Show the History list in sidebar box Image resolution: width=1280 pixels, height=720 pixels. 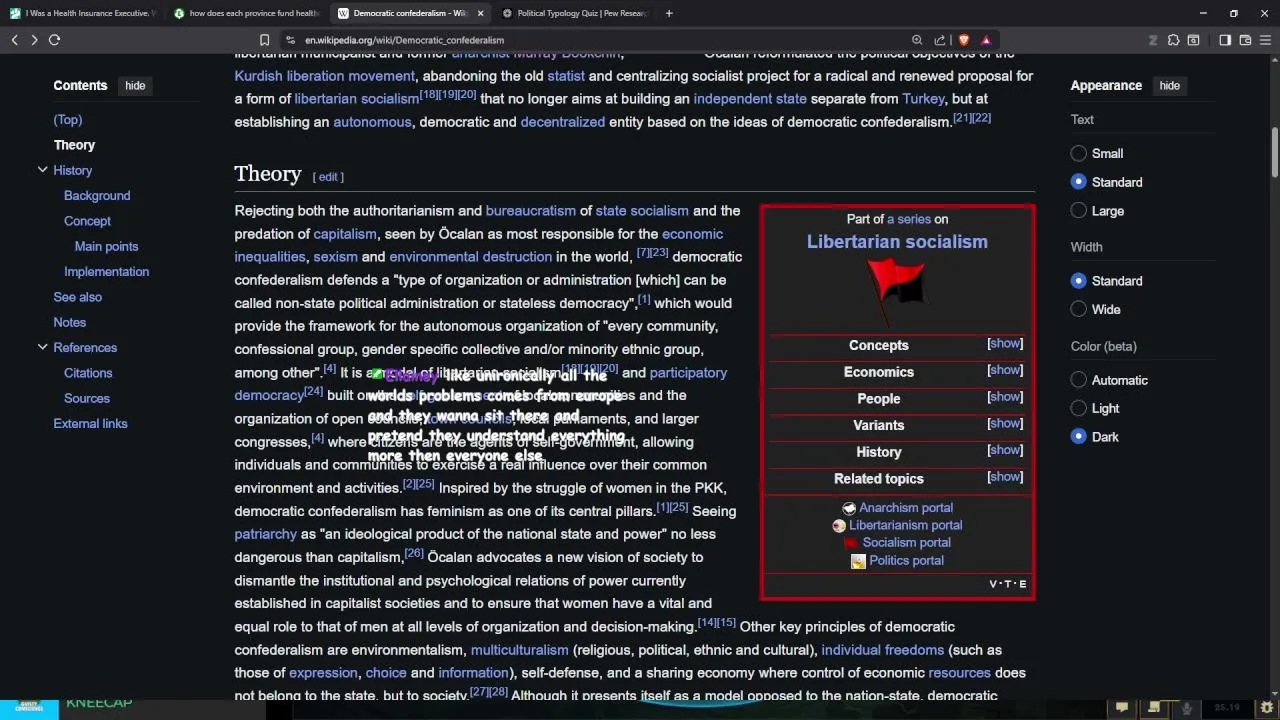1005,451
